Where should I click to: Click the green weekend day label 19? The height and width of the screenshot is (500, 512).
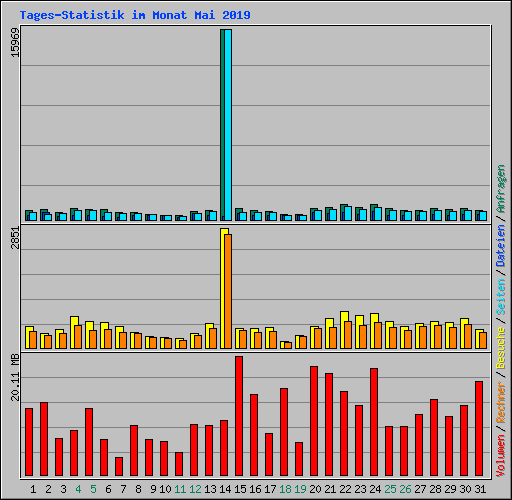(x=300, y=489)
